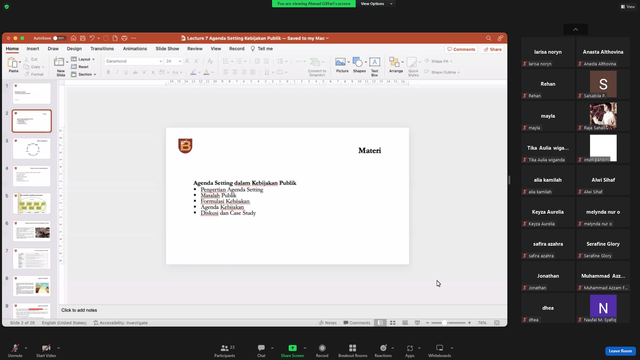Open the Animations ribbon tab
This screenshot has height=360, width=640.
[135, 49]
